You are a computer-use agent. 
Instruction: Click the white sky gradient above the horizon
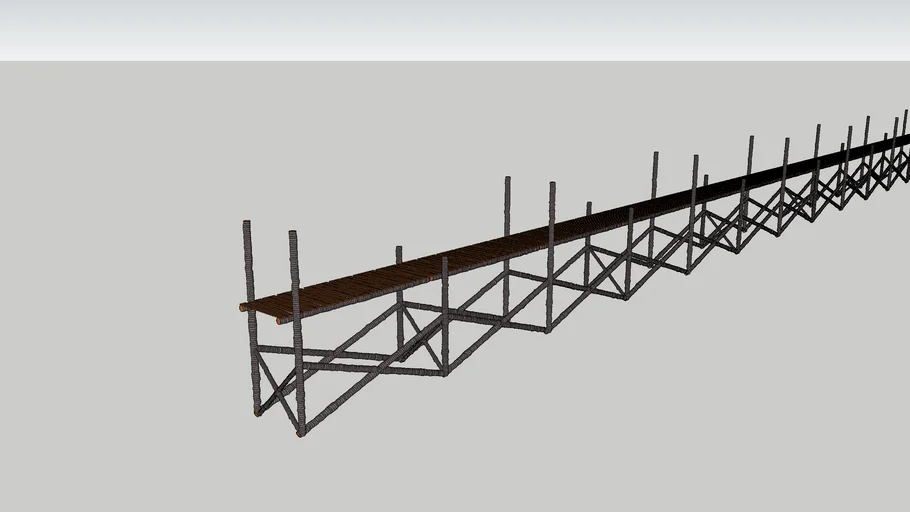point(450,30)
